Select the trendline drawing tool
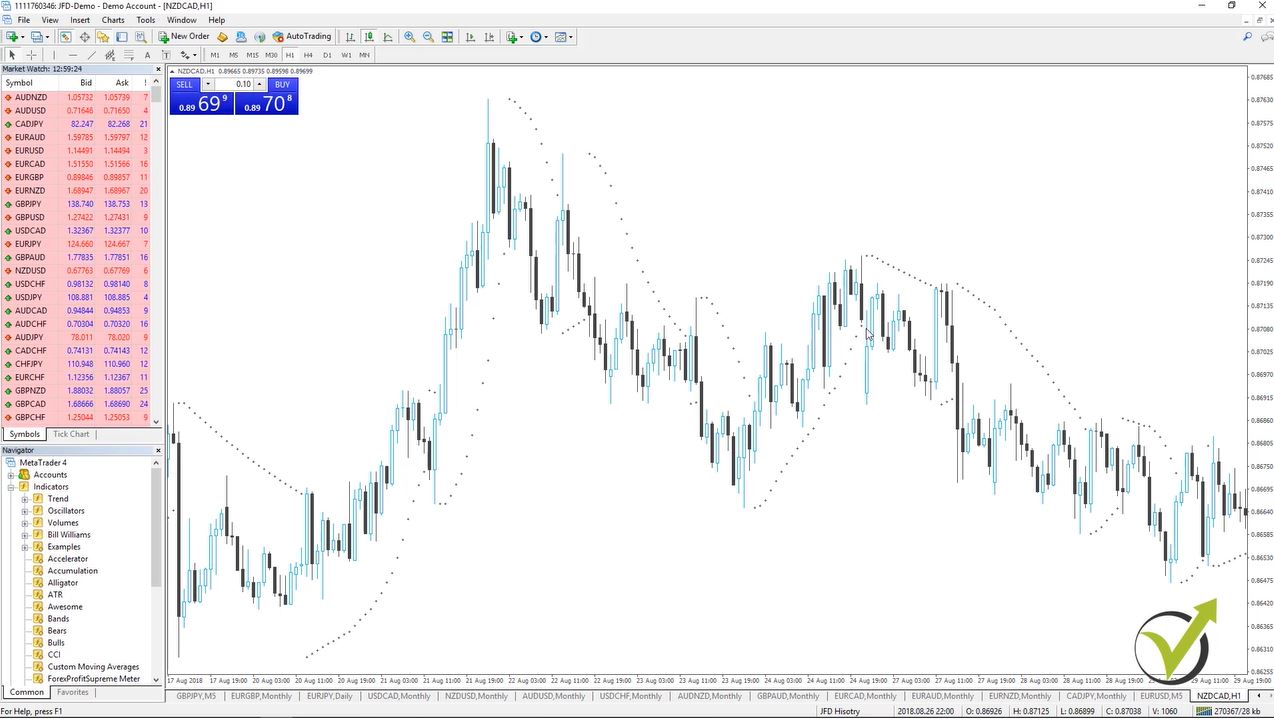 click(91, 54)
